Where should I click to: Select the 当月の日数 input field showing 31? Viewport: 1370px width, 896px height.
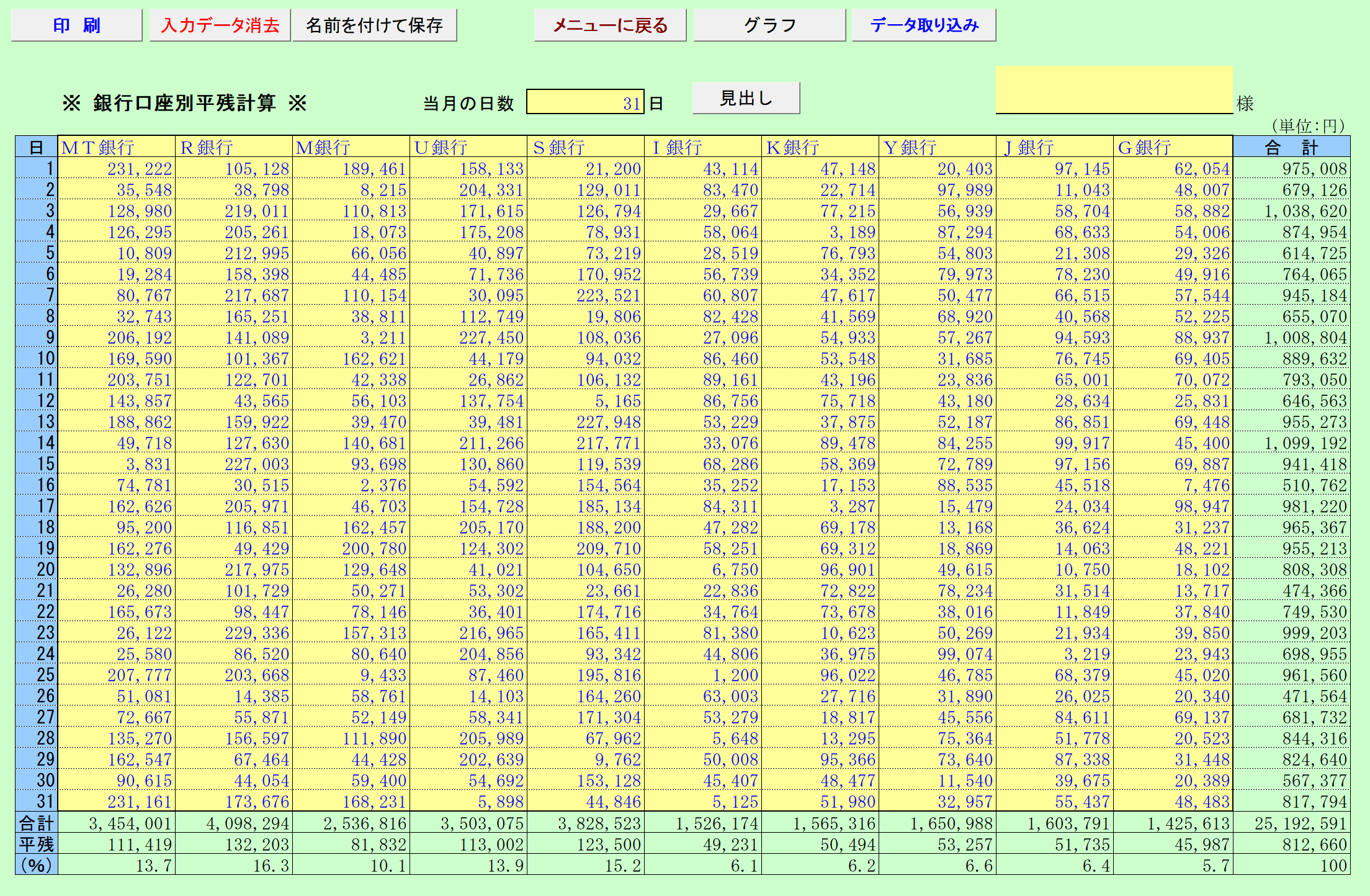pyautogui.click(x=585, y=102)
